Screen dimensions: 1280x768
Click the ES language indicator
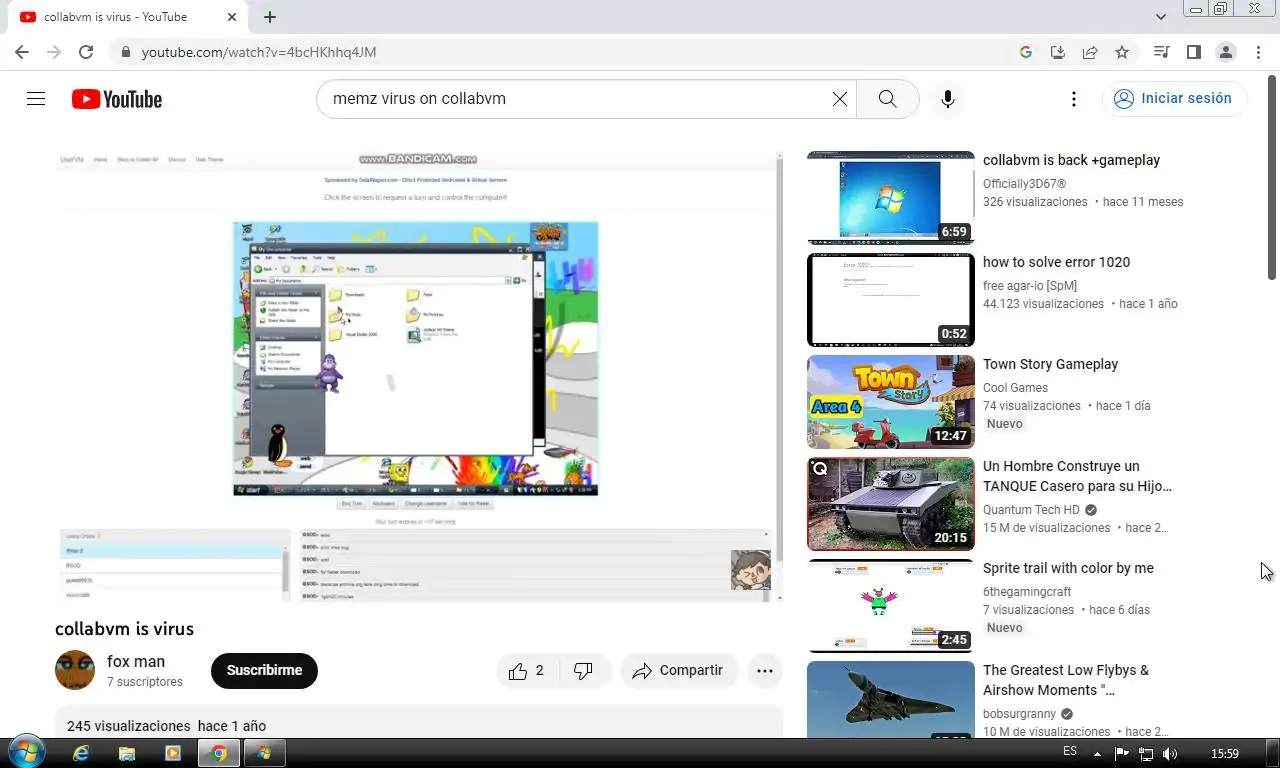(x=1070, y=751)
